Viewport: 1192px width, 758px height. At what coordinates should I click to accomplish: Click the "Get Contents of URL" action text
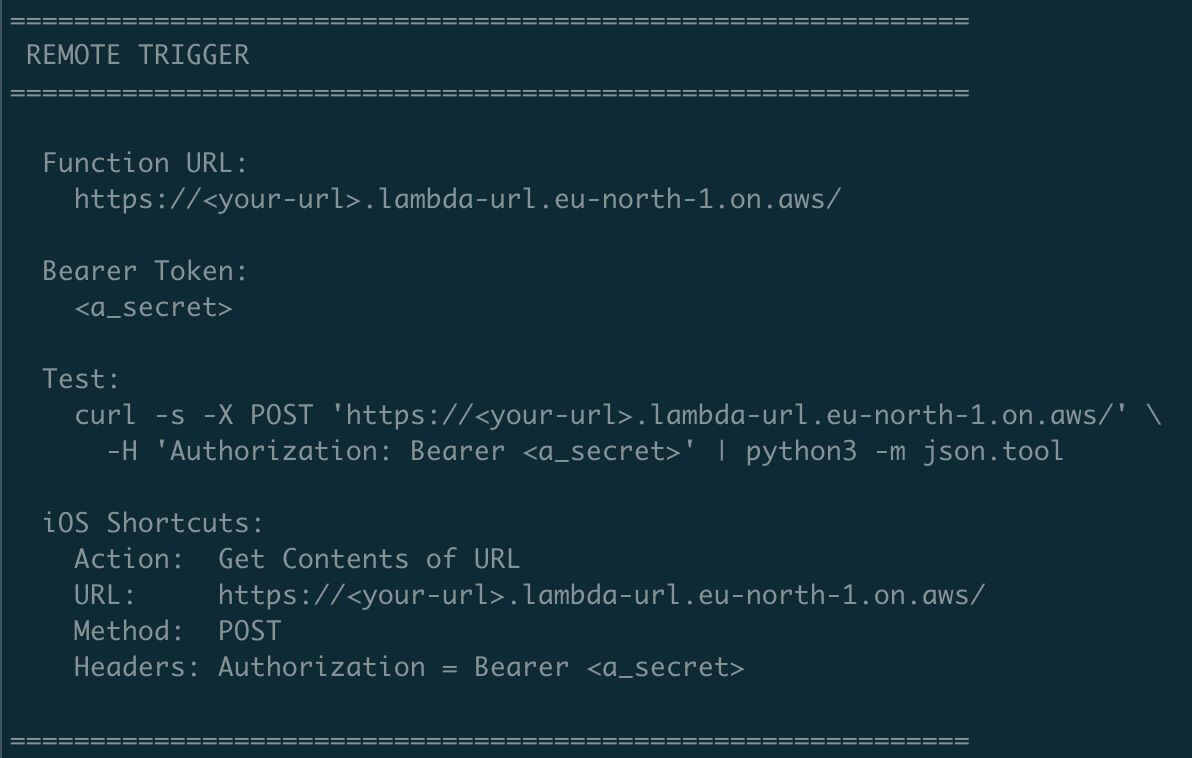point(369,559)
